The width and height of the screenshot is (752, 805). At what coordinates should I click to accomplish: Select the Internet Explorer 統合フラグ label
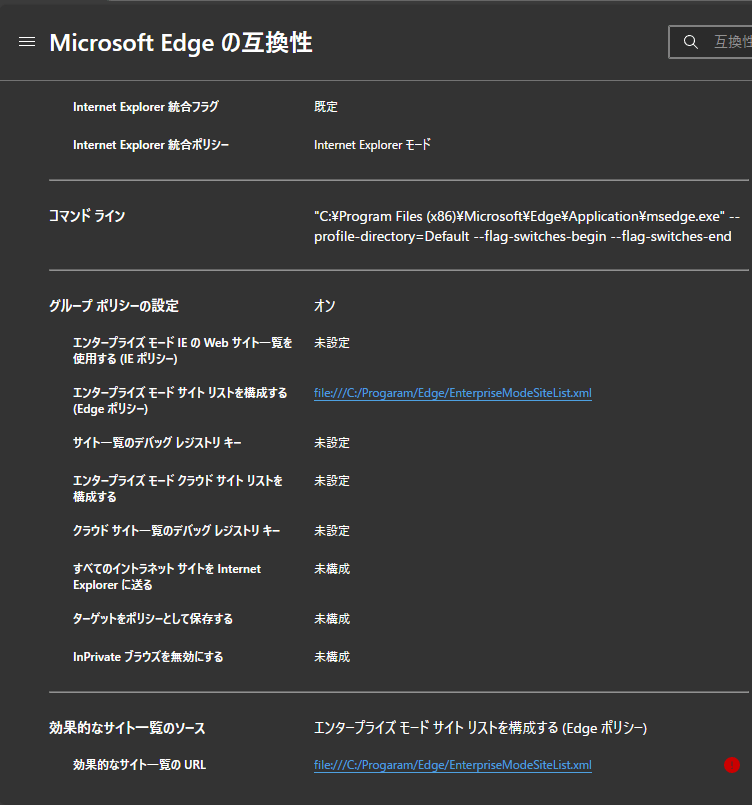coord(146,107)
